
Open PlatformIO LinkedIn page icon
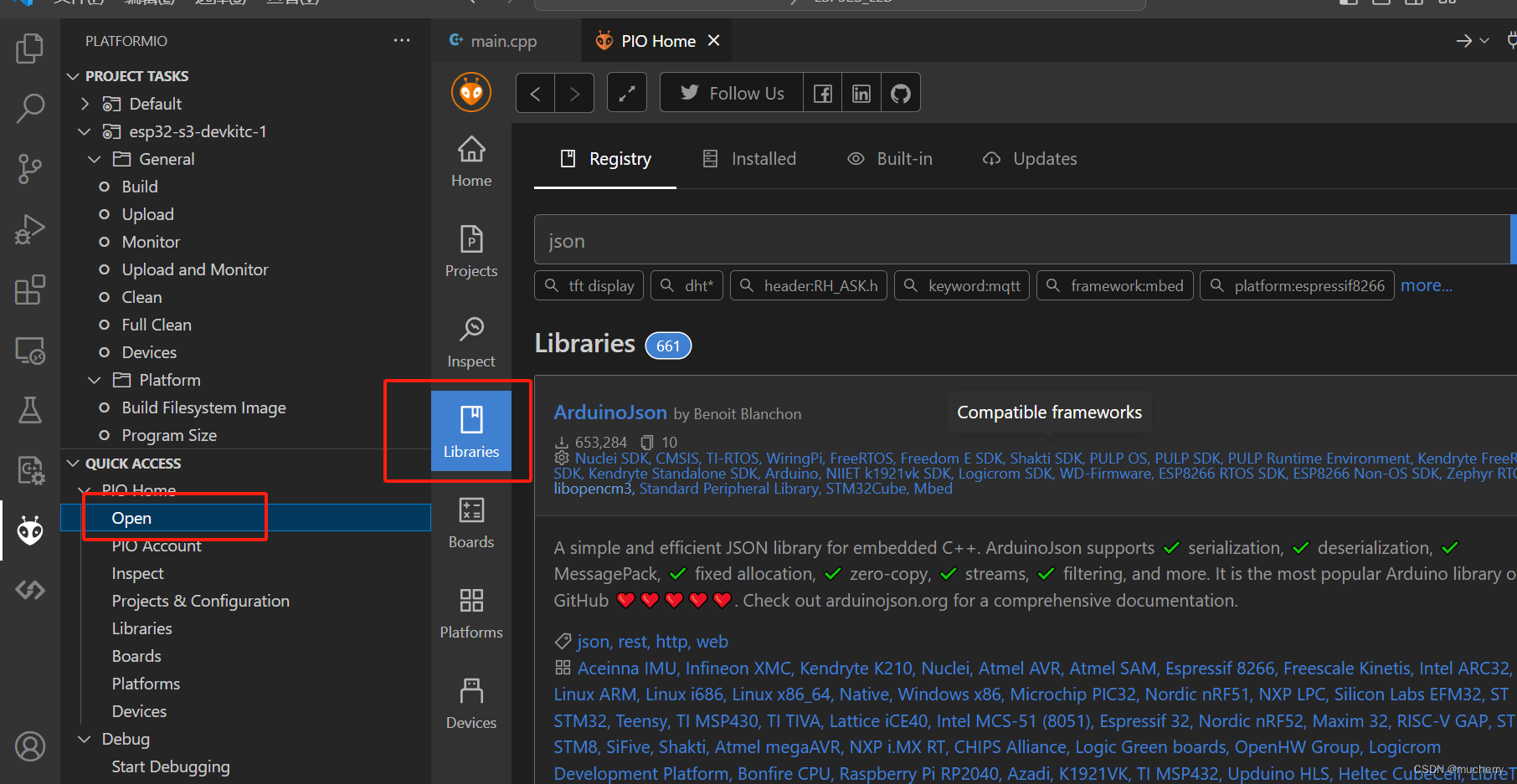[x=861, y=93]
